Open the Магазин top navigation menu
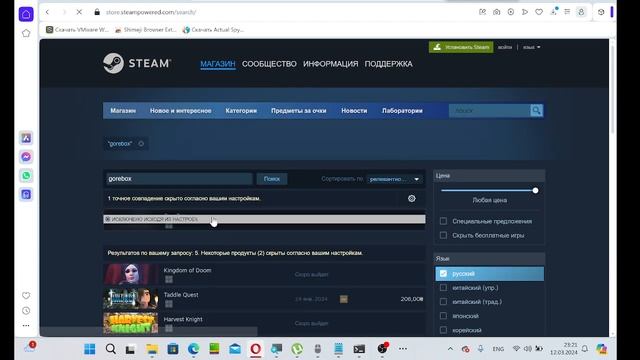 click(x=218, y=64)
